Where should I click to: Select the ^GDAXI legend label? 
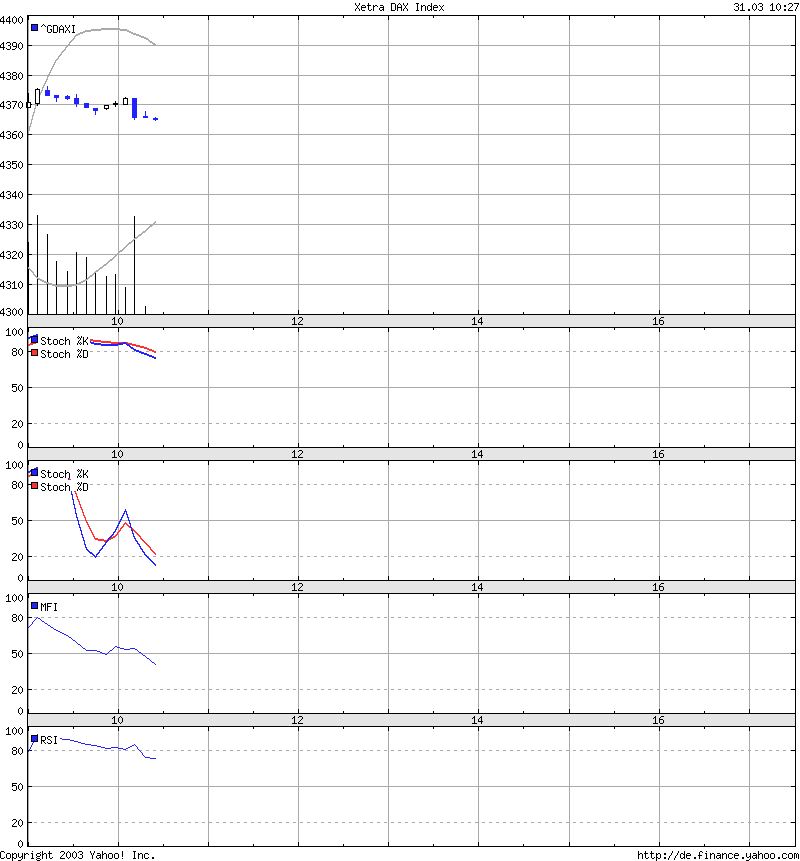pyautogui.click(x=58, y=29)
